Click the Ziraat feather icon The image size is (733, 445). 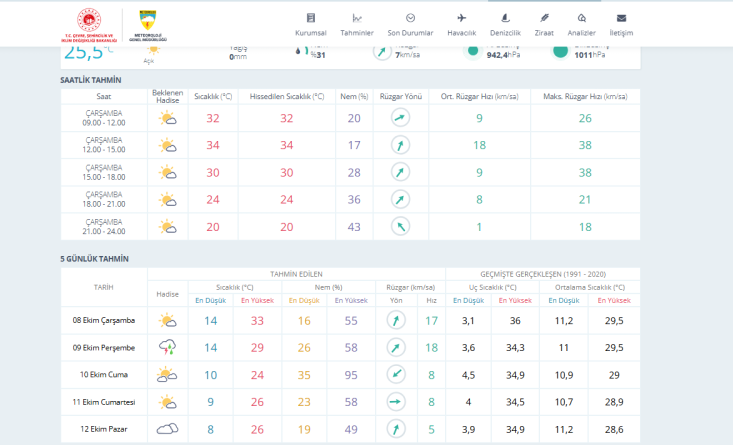click(x=544, y=24)
